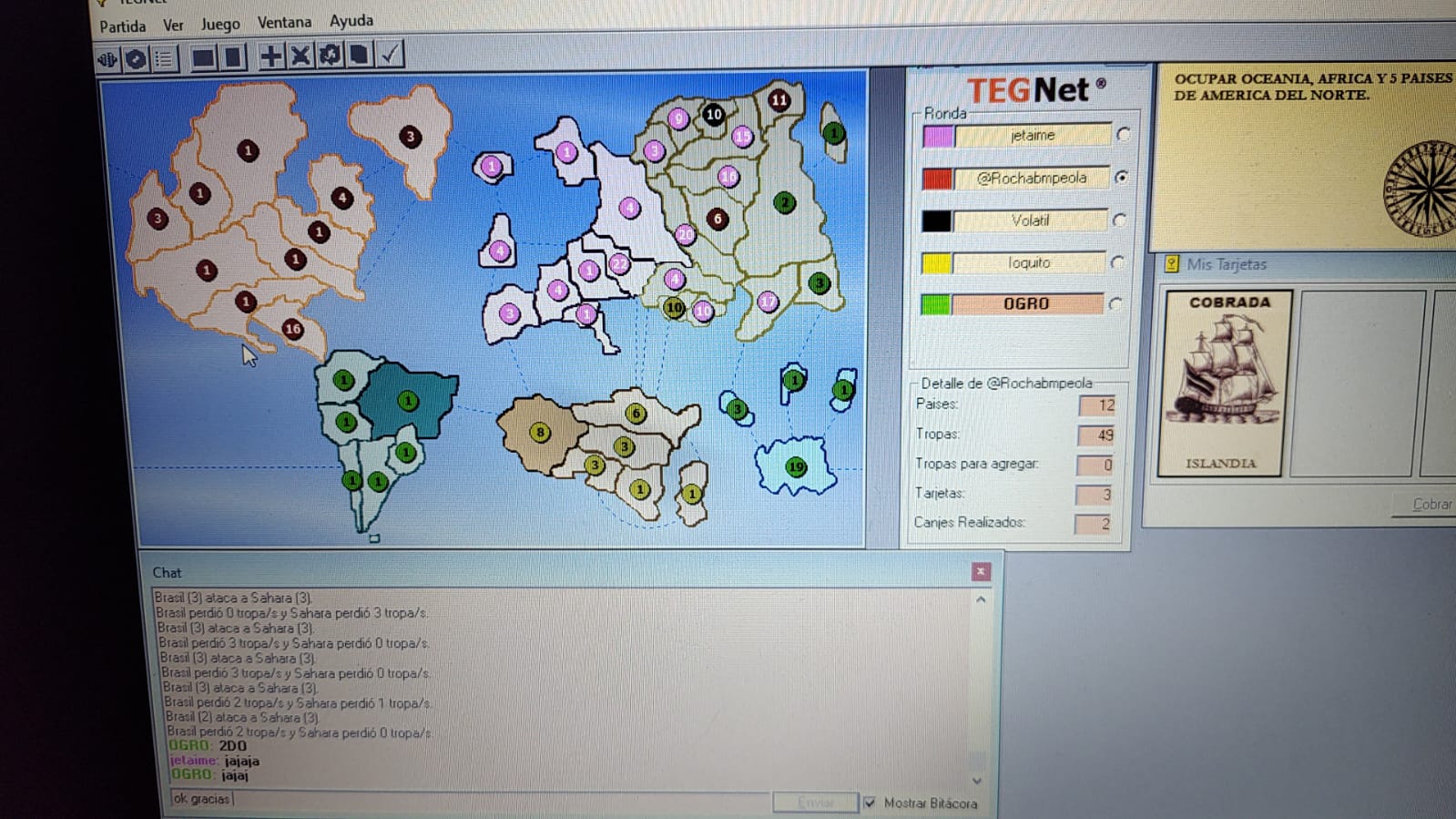Select the green token numbered 19 in Australia
Viewport: 1456px width, 819px height.
[x=796, y=467]
